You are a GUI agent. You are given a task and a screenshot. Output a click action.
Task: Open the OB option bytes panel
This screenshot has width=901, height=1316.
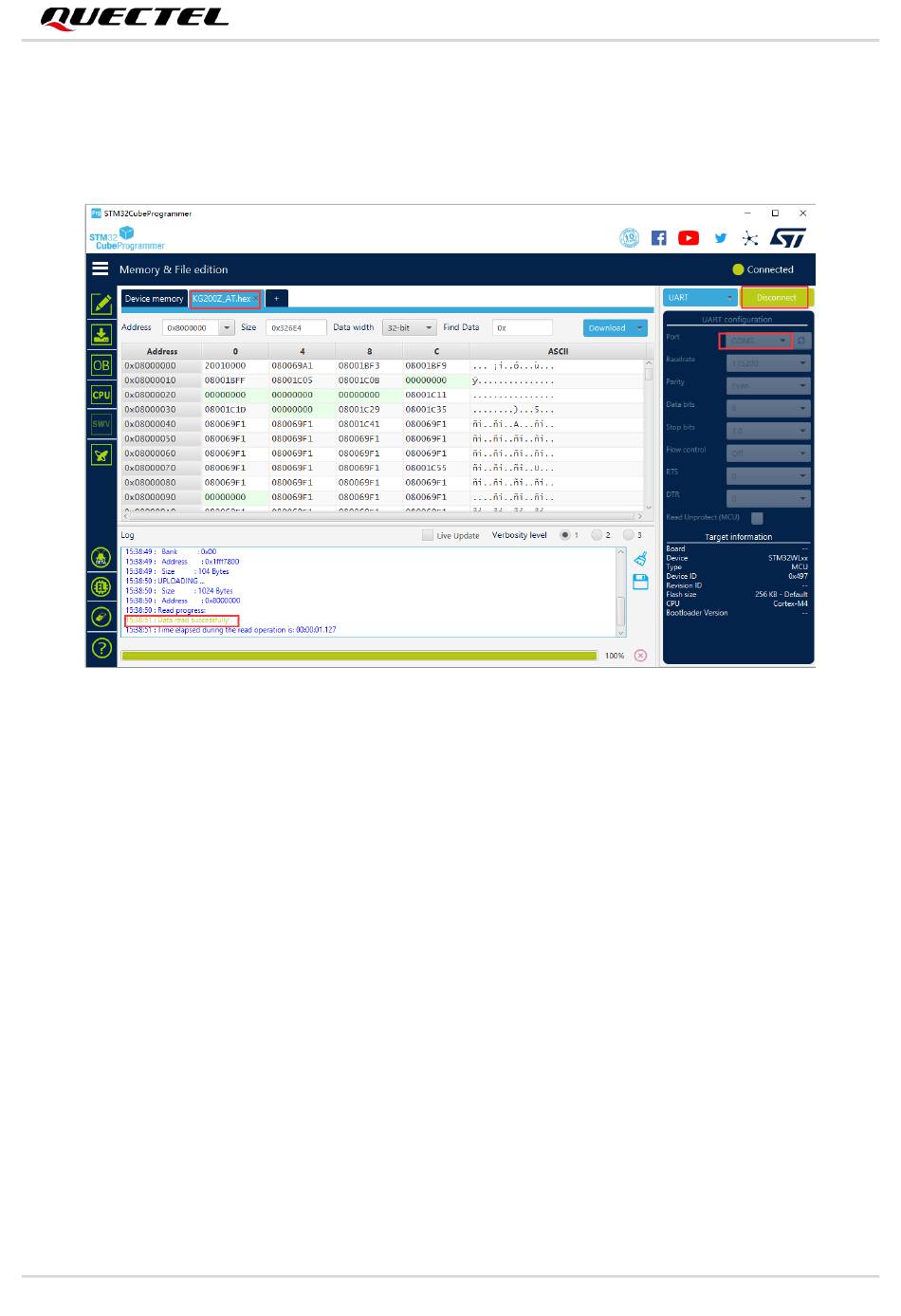[101, 364]
